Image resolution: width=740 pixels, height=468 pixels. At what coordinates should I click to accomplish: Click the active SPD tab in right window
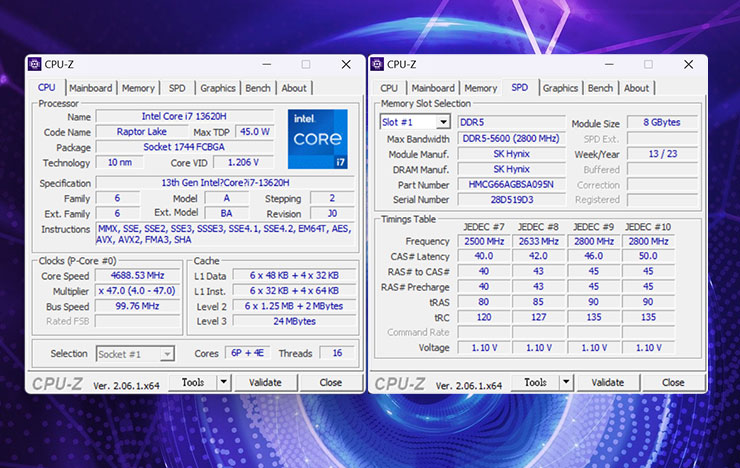tap(520, 87)
